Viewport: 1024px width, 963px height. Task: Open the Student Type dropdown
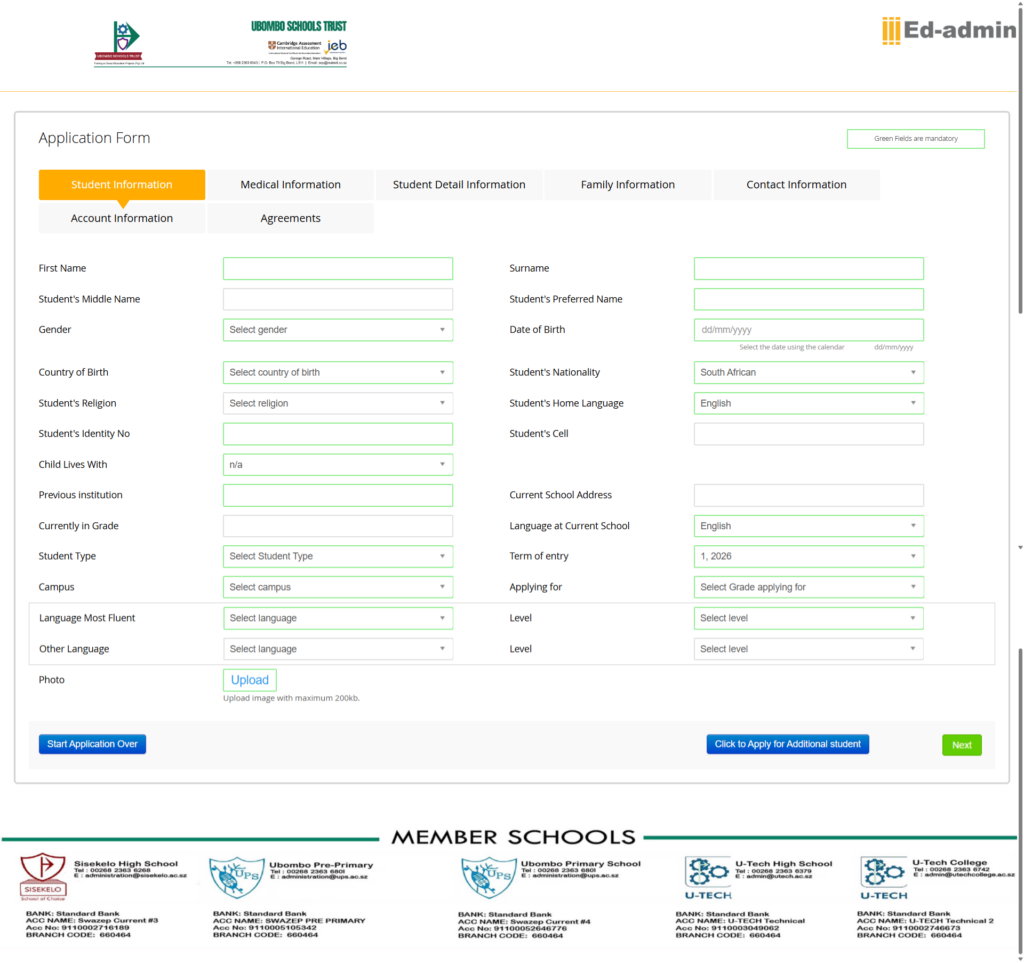click(338, 556)
